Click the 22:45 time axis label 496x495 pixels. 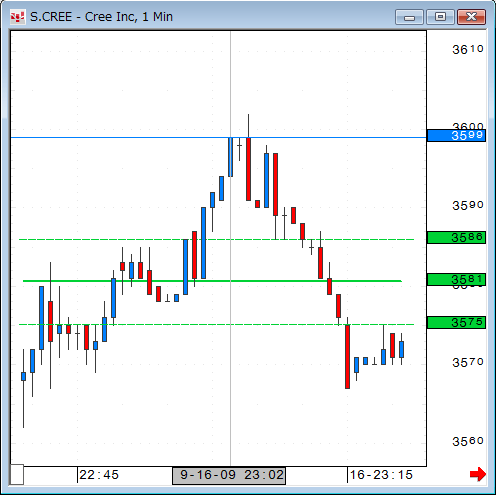pyautogui.click(x=99, y=475)
